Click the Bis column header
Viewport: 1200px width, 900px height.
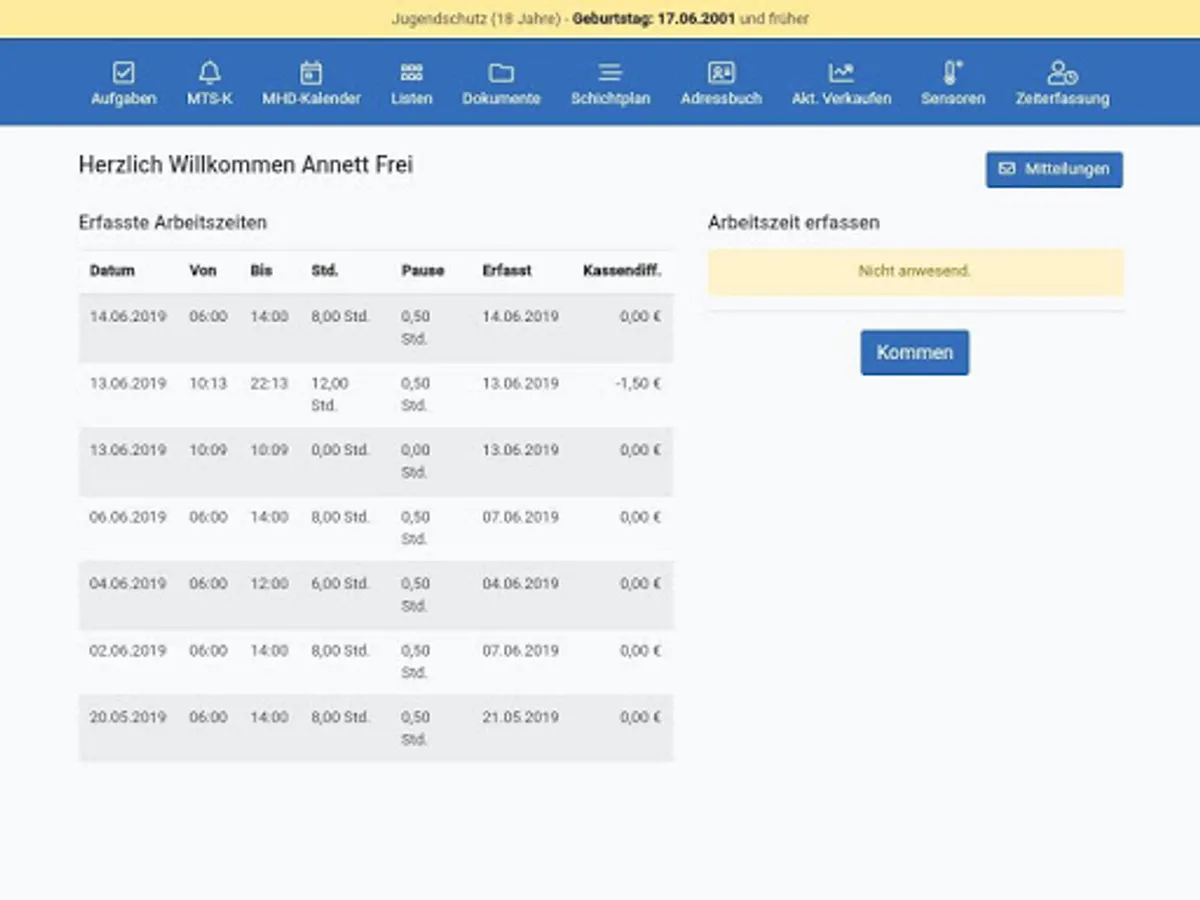261,271
